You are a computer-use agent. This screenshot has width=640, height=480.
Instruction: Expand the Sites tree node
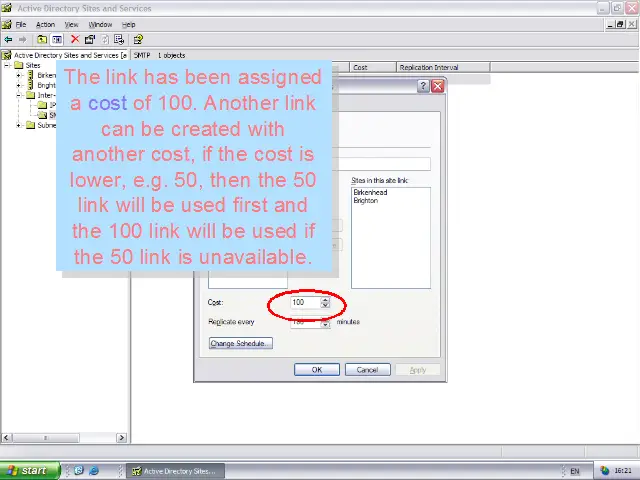pos(7,65)
